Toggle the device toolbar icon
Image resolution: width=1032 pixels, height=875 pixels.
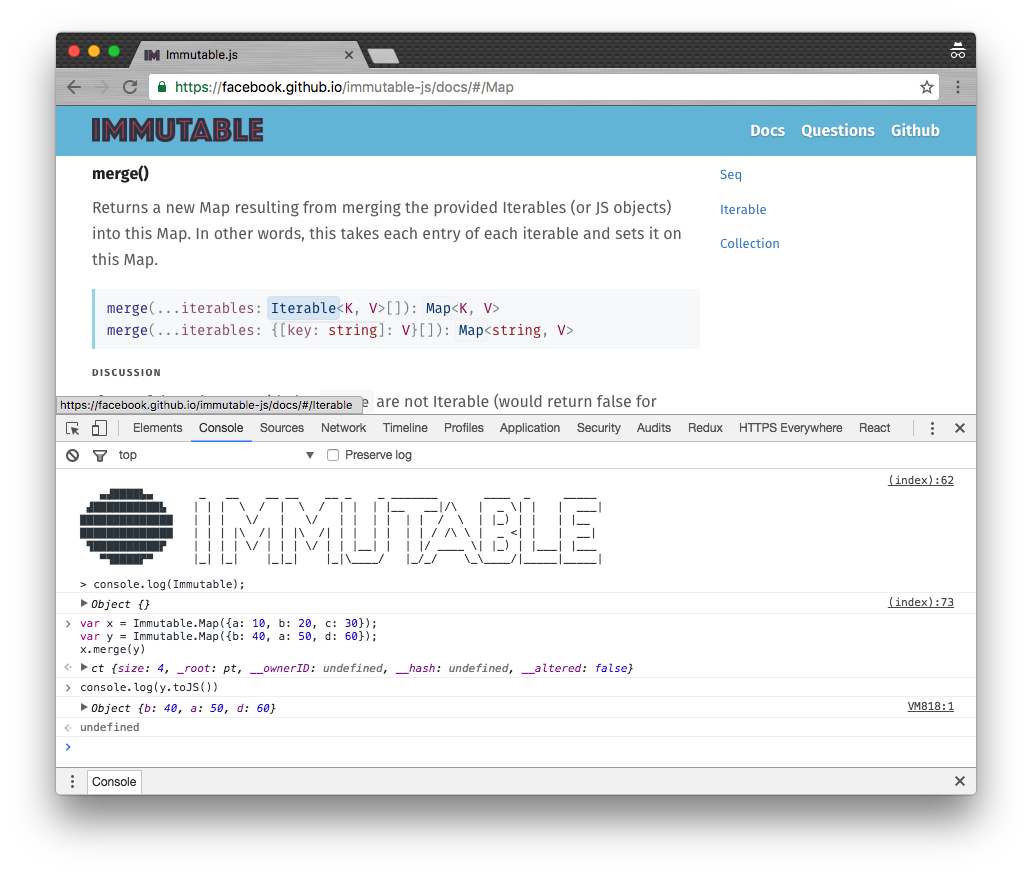point(99,429)
